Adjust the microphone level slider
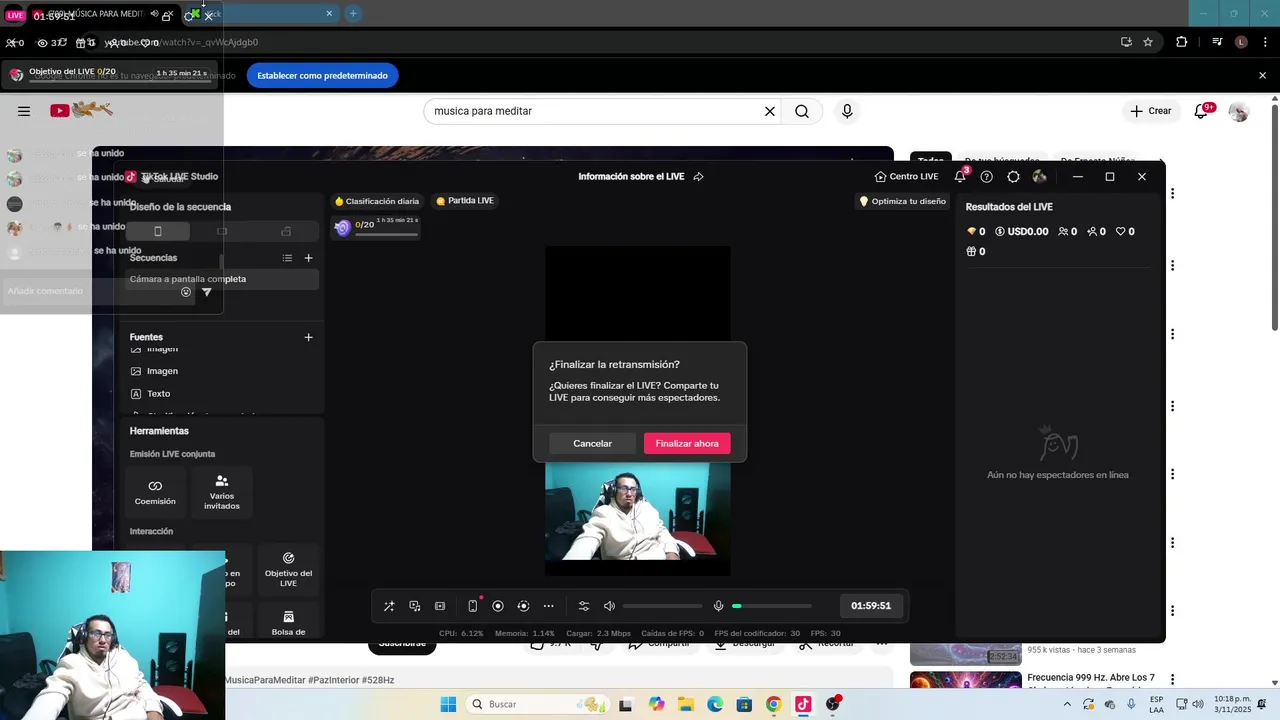Screen dimensions: 1280x720 coord(772,606)
